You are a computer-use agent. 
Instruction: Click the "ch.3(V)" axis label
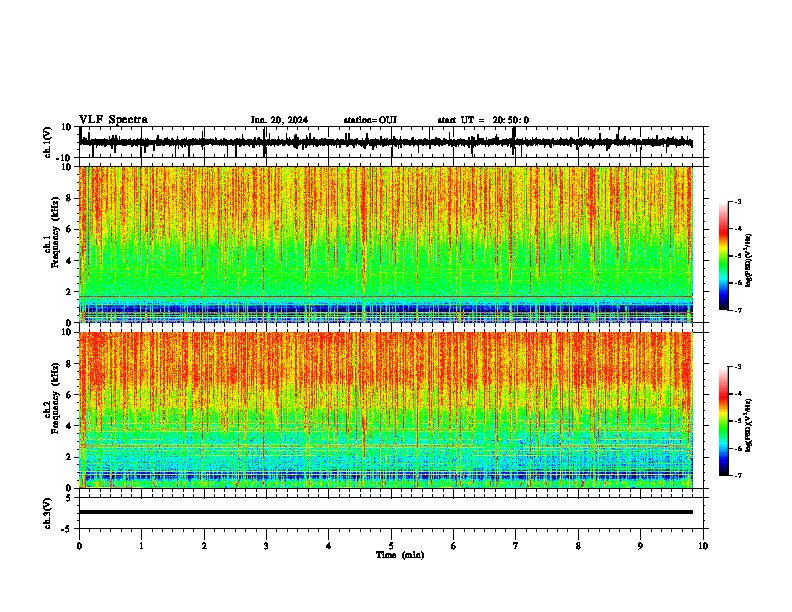tap(48, 513)
